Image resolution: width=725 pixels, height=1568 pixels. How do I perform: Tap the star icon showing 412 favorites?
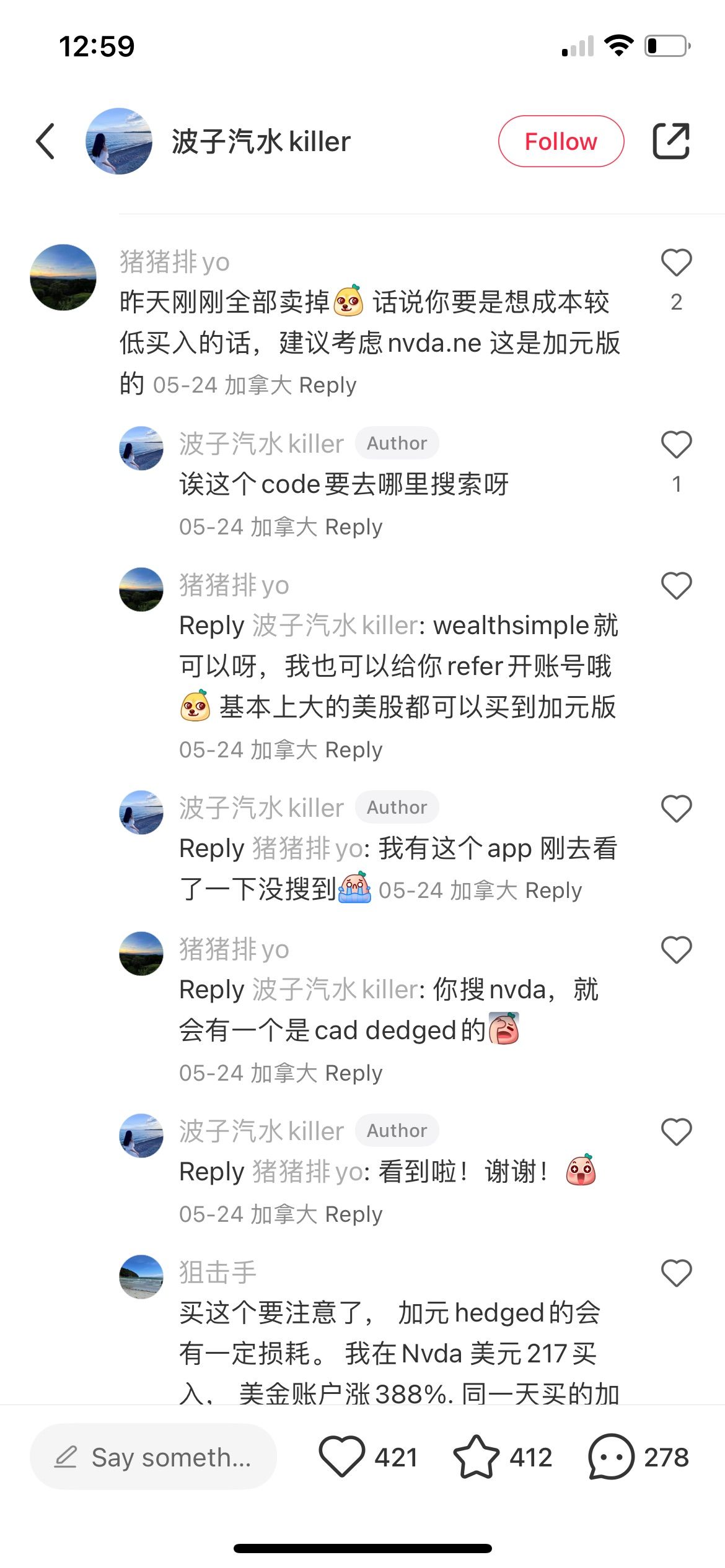[x=476, y=1457]
